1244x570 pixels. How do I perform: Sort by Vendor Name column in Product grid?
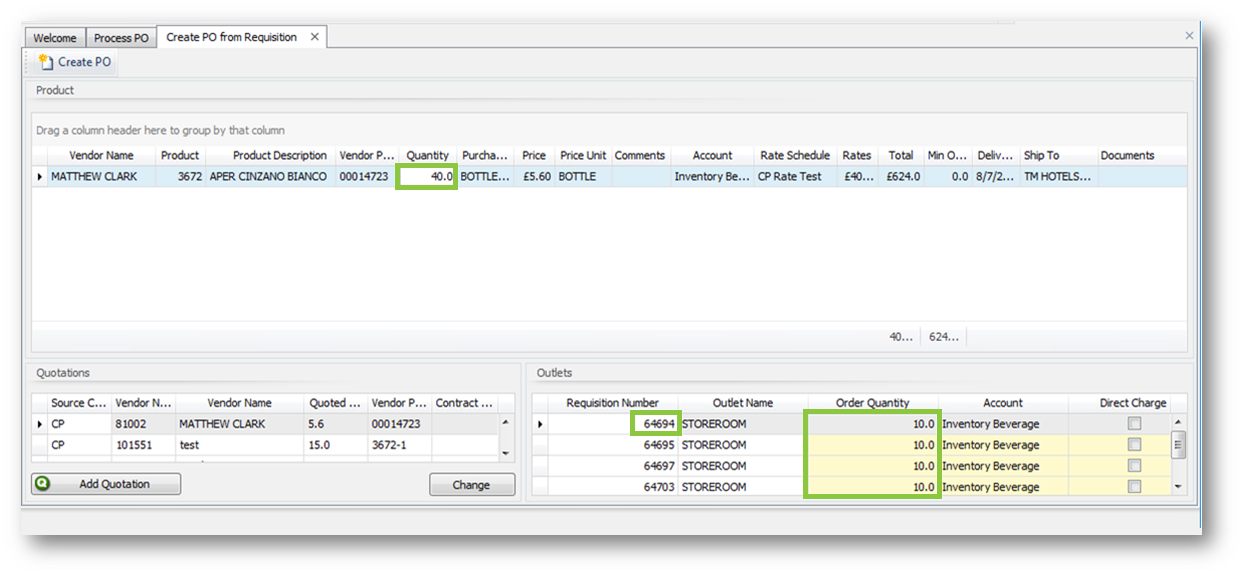pos(101,156)
